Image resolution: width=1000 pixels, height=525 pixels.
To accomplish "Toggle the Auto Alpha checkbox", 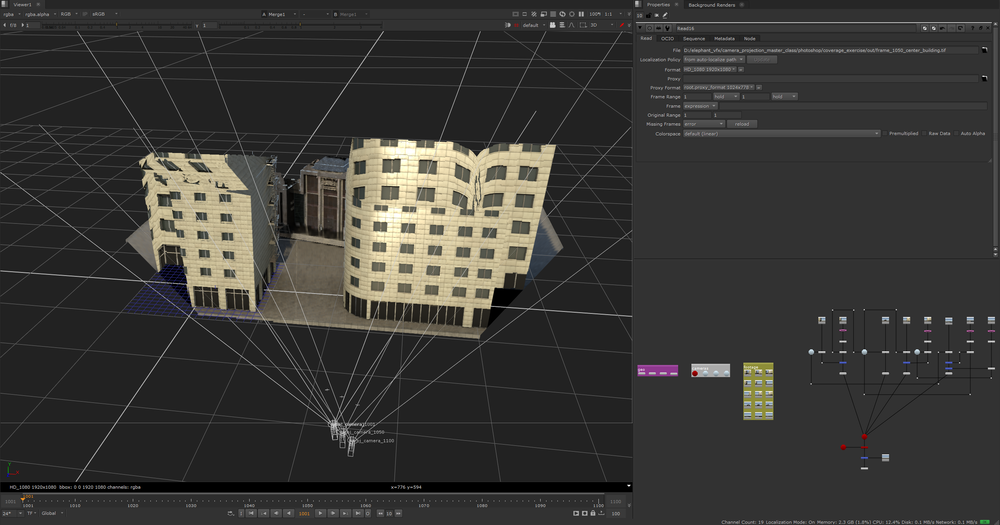I will click(x=957, y=133).
